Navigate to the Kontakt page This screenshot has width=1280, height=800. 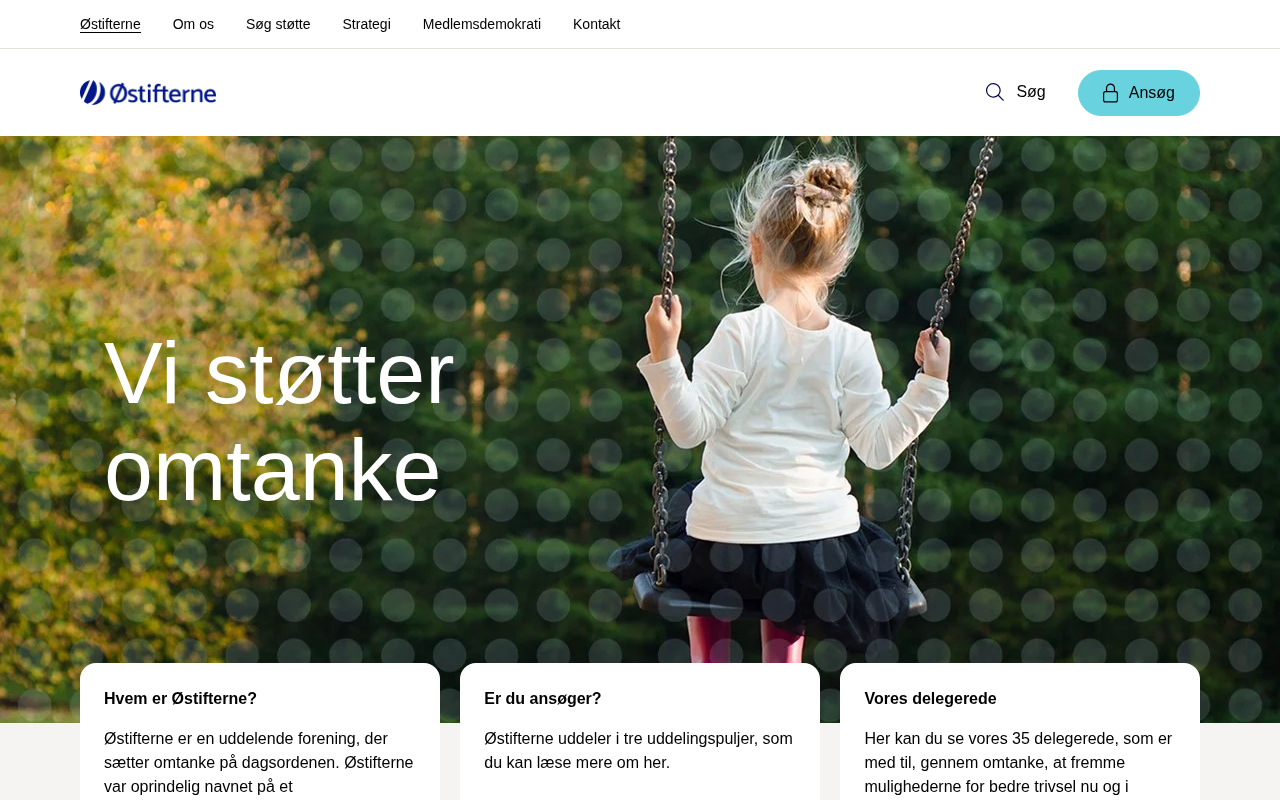point(596,24)
